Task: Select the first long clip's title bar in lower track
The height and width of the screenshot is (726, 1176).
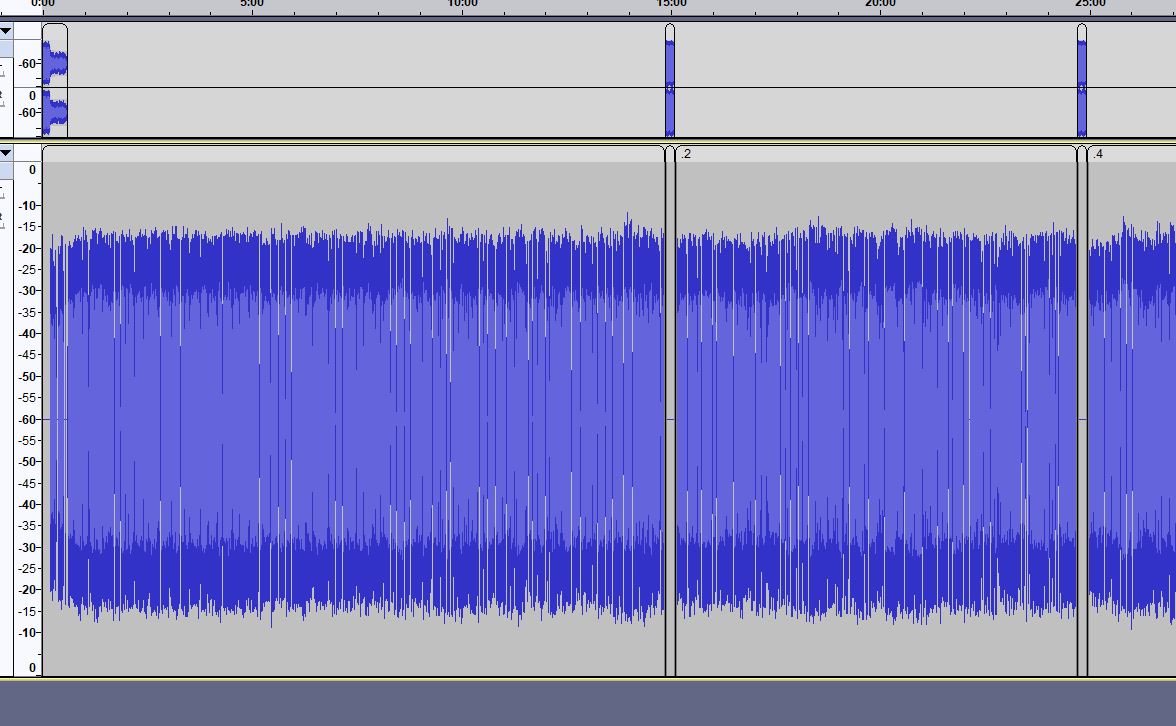Action: (x=353, y=154)
